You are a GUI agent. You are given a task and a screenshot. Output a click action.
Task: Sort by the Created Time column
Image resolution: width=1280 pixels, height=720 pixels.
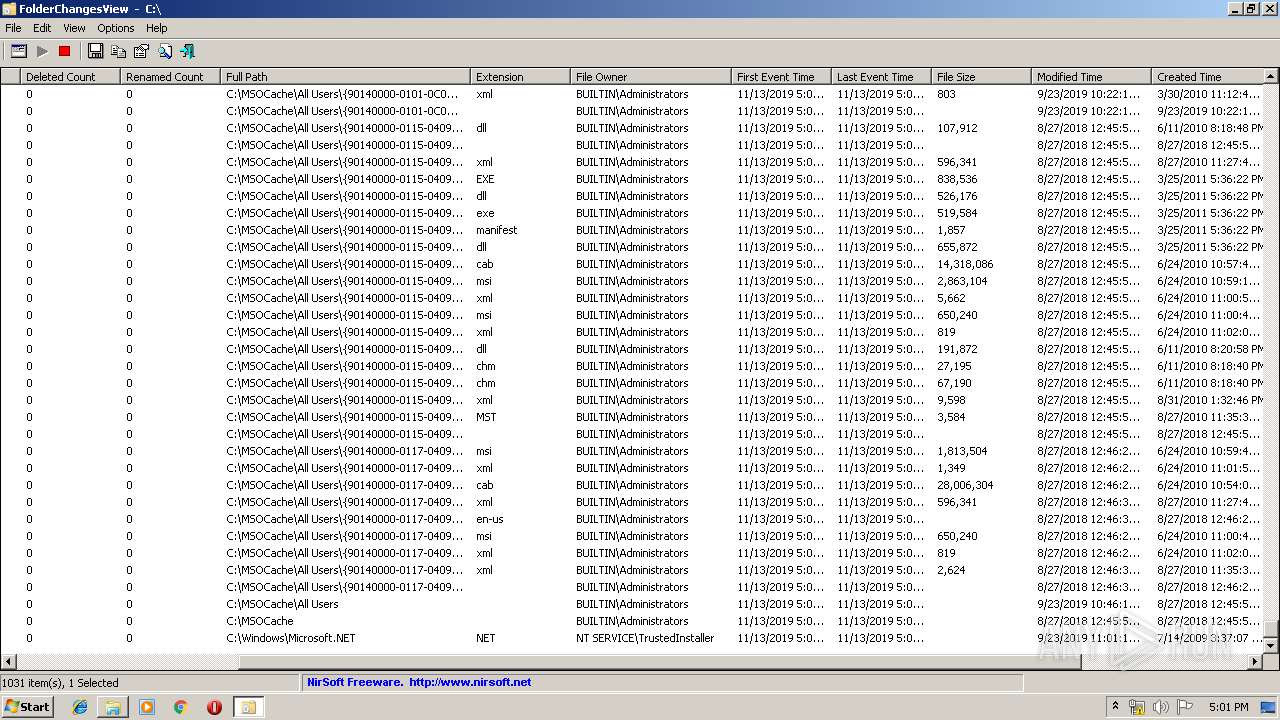tap(1207, 77)
